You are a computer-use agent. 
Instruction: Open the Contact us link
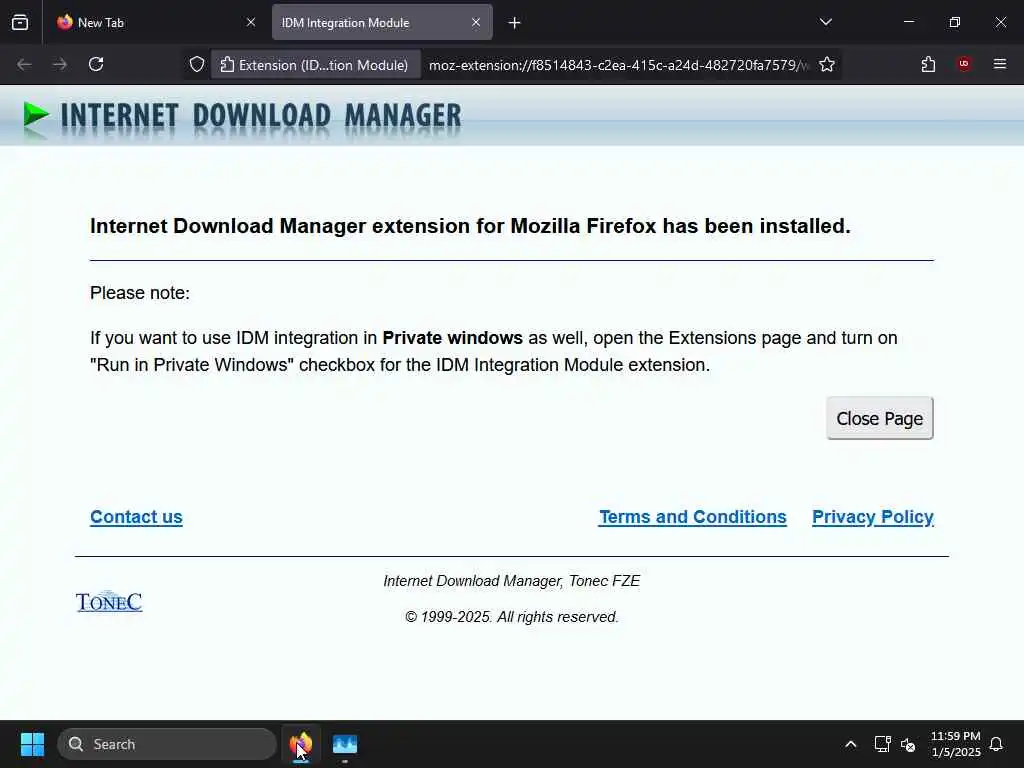click(x=136, y=517)
